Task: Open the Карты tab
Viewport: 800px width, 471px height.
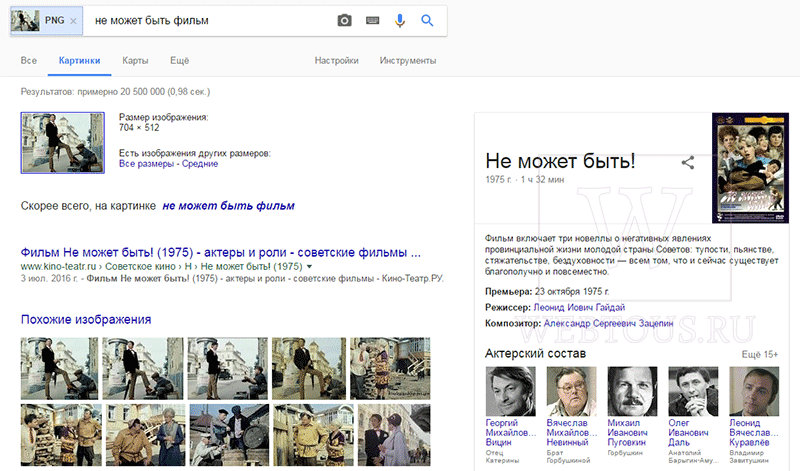Action: pyautogui.click(x=135, y=60)
